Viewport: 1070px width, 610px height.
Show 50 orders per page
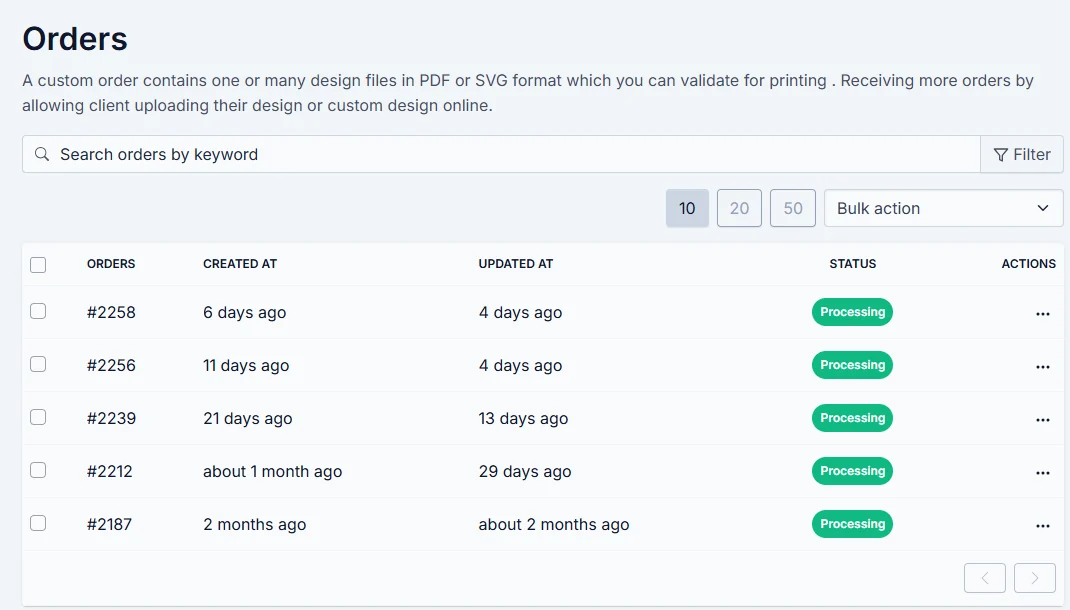pyautogui.click(x=792, y=208)
